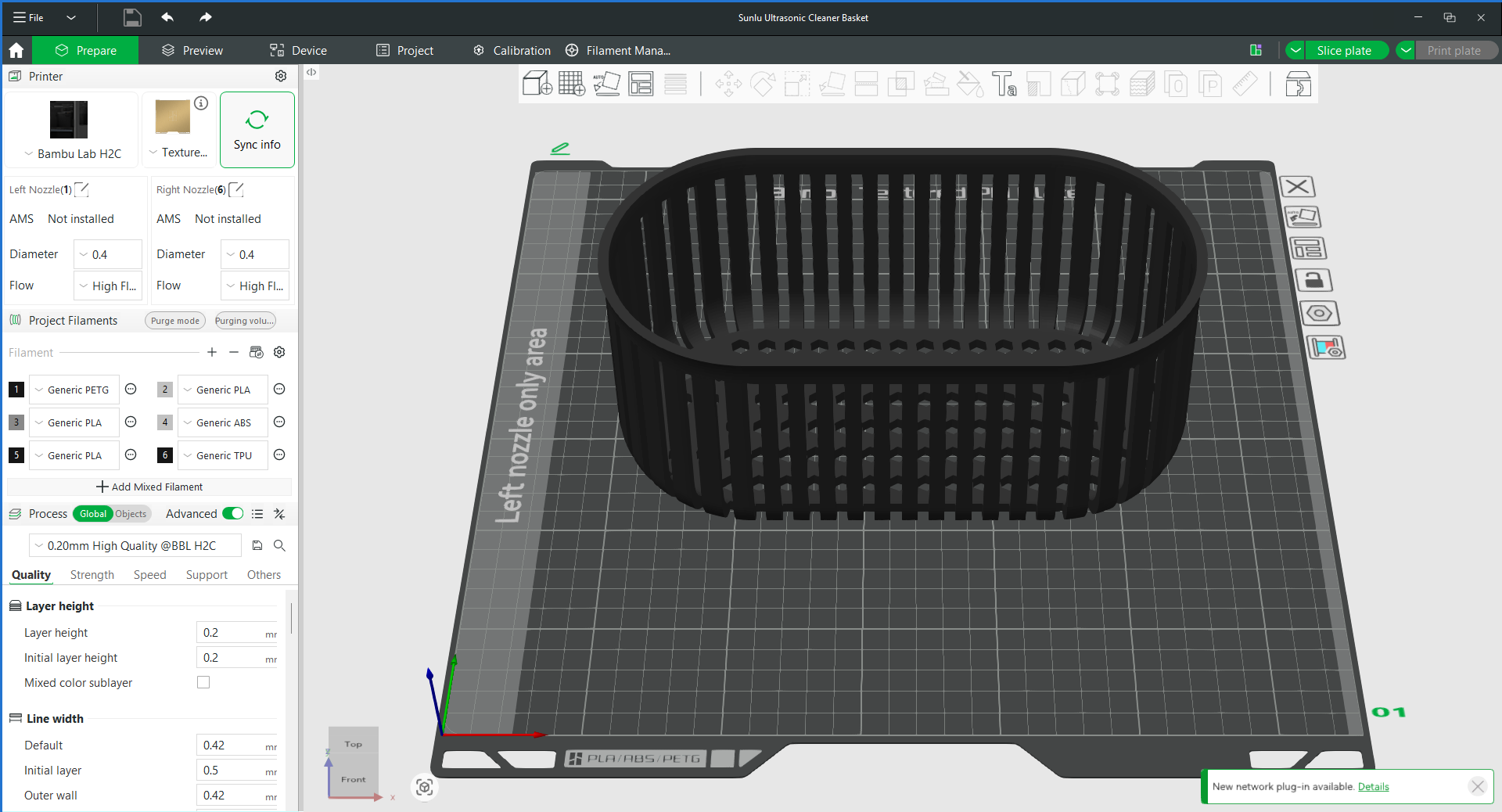
Task: Enable Mixed color sublayer checkbox
Action: coord(203,682)
